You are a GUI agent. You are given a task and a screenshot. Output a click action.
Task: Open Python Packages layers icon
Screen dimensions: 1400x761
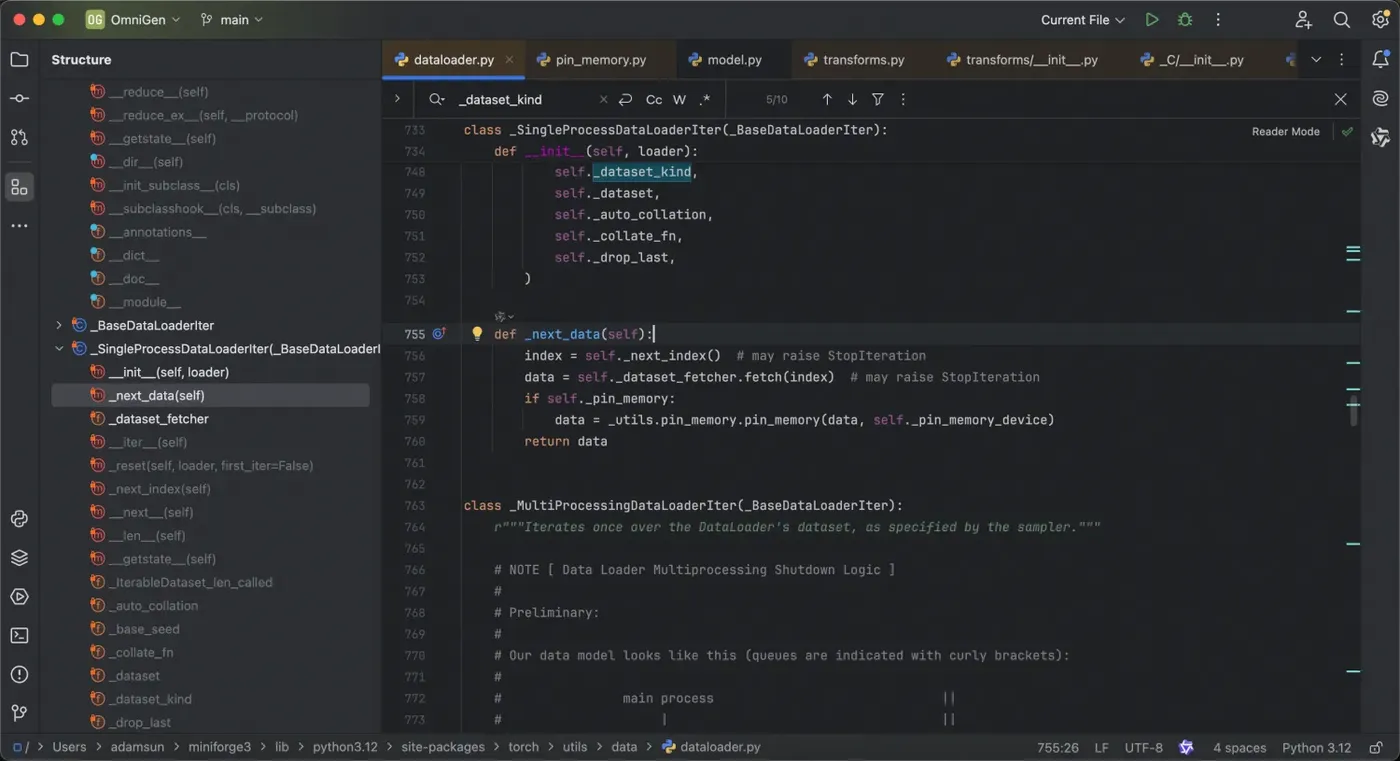(x=19, y=558)
